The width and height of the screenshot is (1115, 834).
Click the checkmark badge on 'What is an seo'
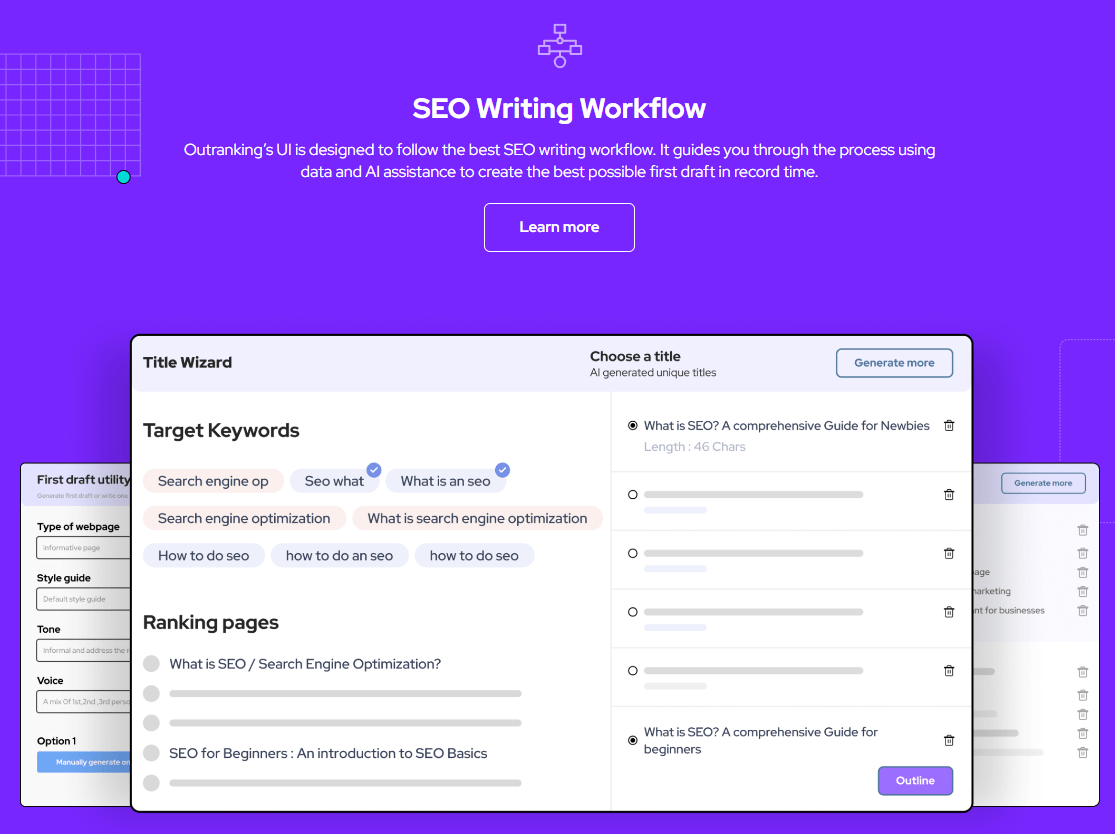tap(502, 470)
